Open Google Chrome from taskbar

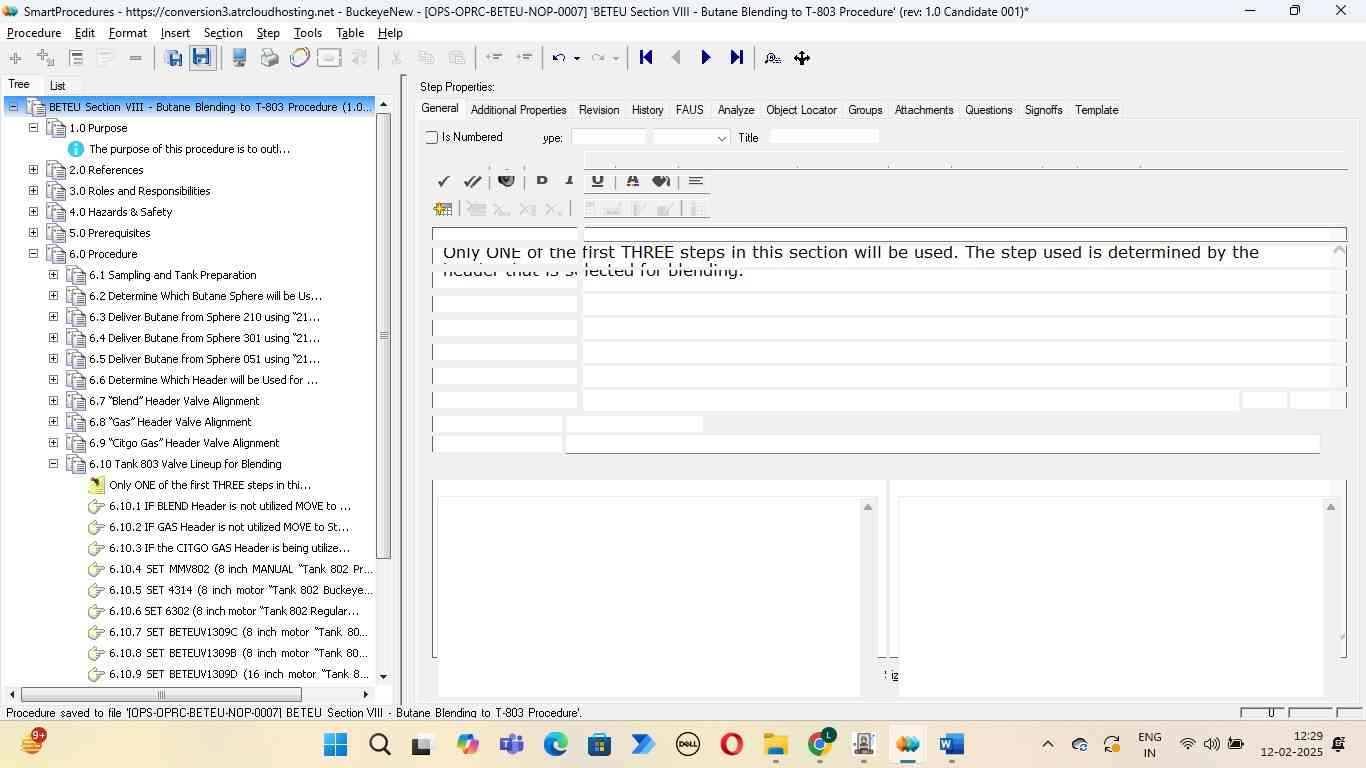(820, 744)
